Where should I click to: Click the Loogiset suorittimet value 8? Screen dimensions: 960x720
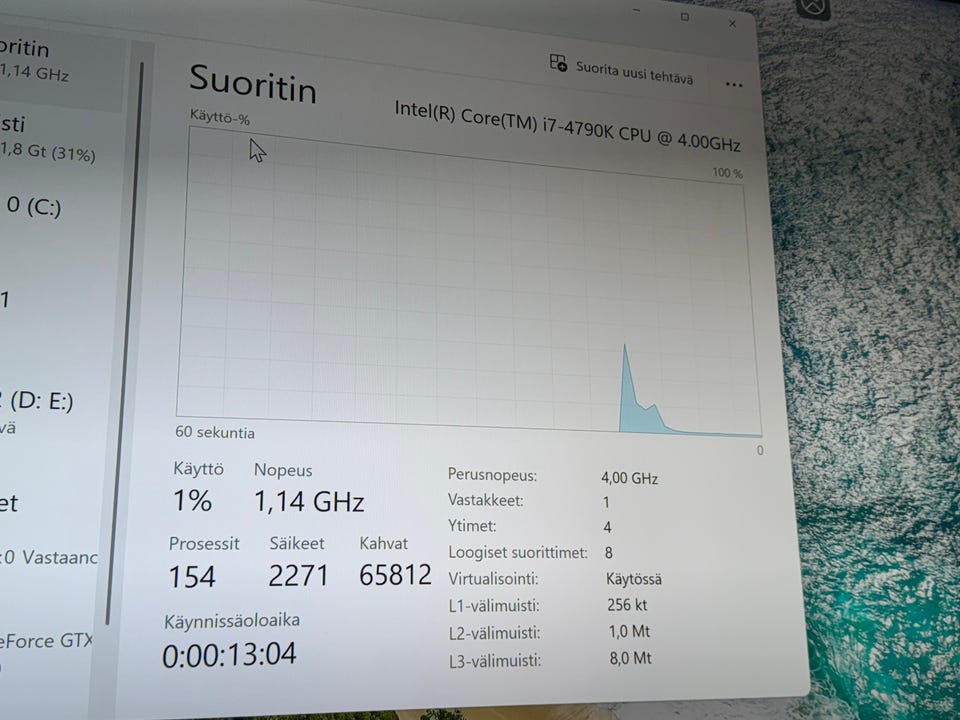point(609,553)
